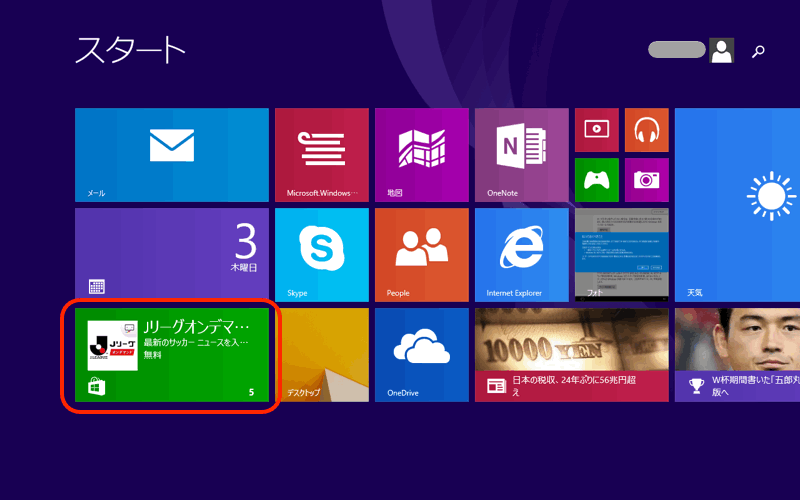800x500 pixels.
Task: Open the Weather tile with sun
Action: pyautogui.click(x=737, y=205)
